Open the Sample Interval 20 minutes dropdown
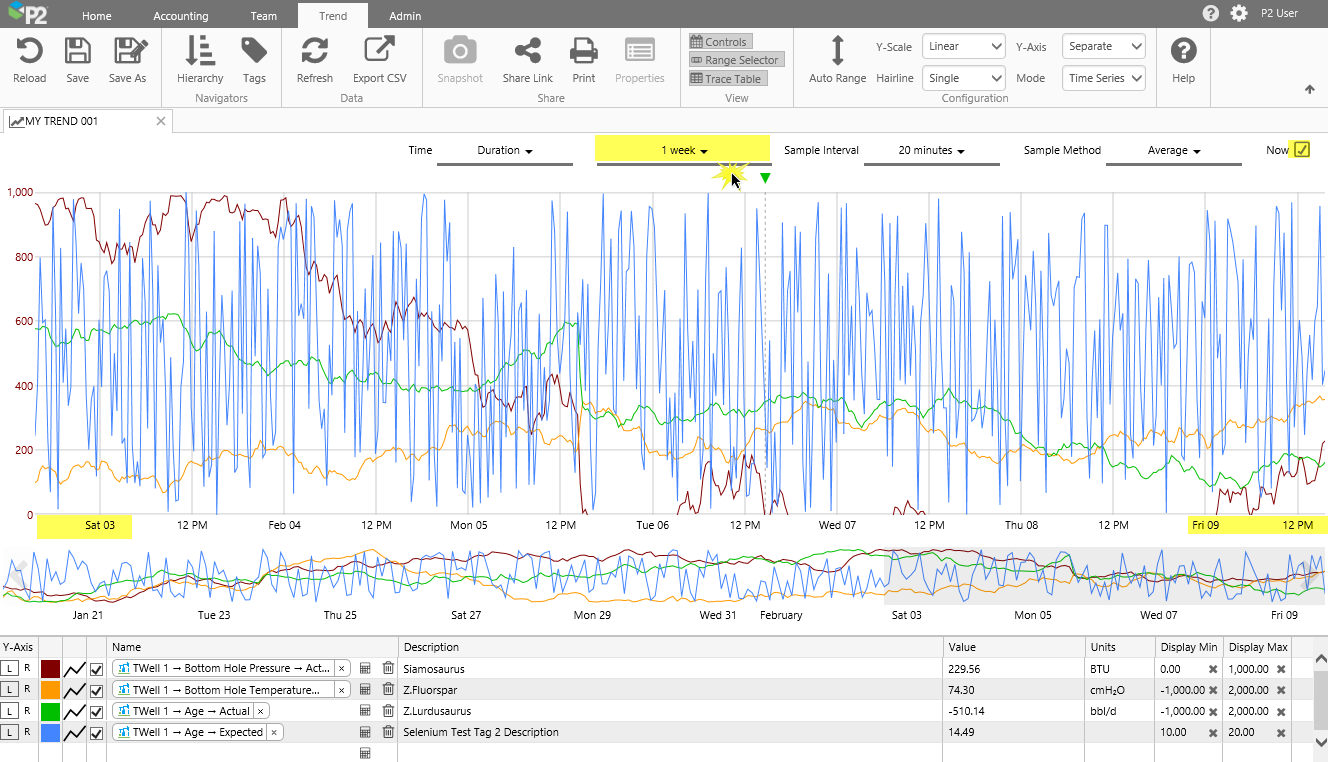Screen dimensions: 1328x762 (931, 150)
